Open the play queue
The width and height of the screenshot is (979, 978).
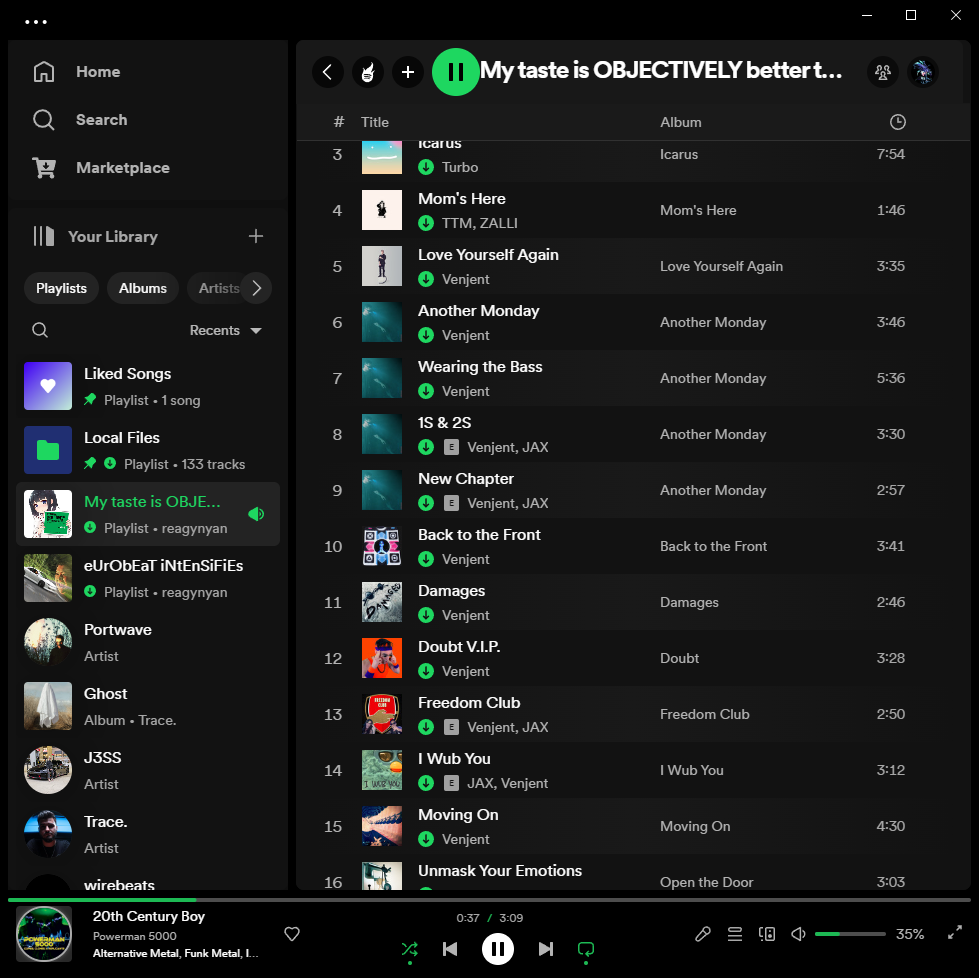coord(735,934)
